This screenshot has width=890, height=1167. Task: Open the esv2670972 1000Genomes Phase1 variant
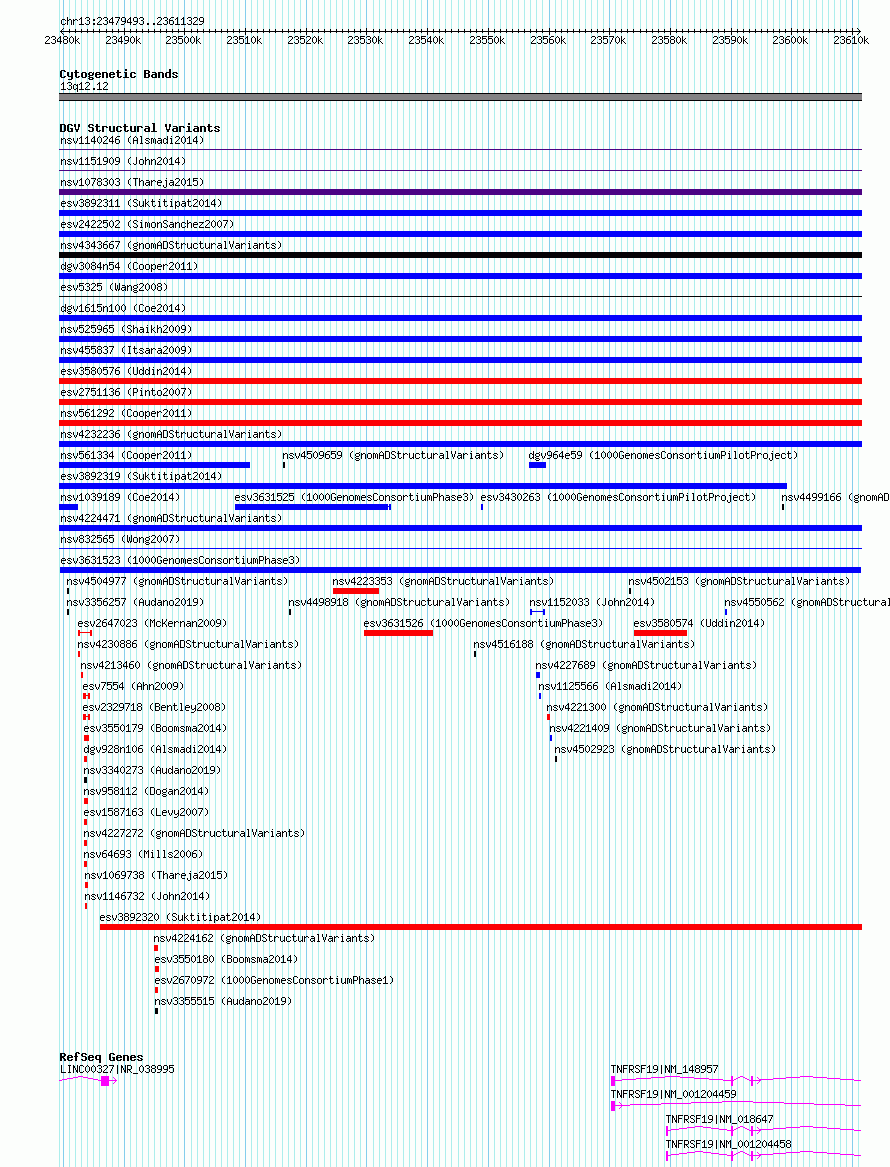coord(274,979)
